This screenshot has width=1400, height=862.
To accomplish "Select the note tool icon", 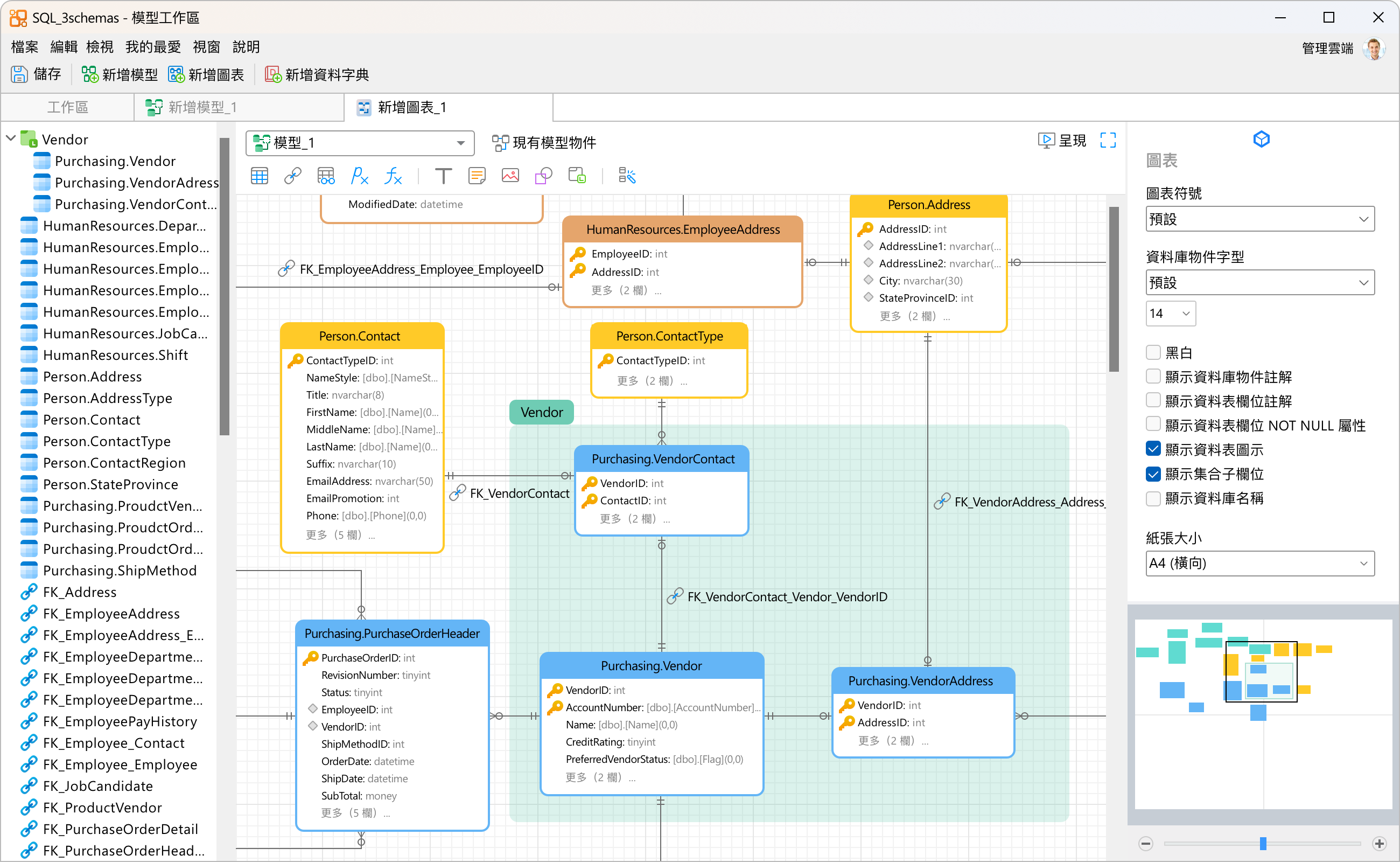I will tap(477, 176).
